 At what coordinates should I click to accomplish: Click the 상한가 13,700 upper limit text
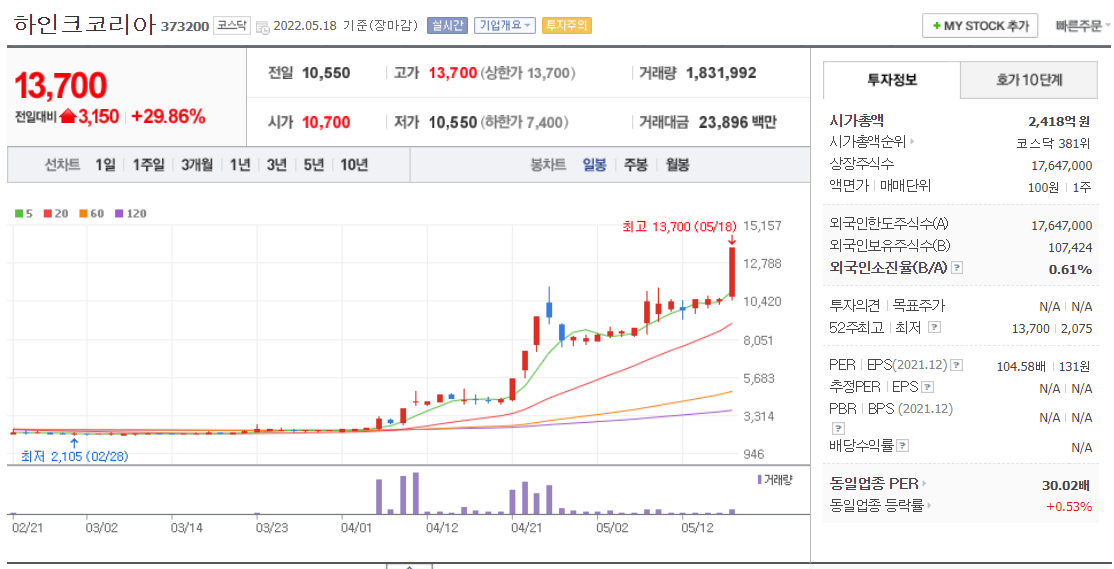528,72
